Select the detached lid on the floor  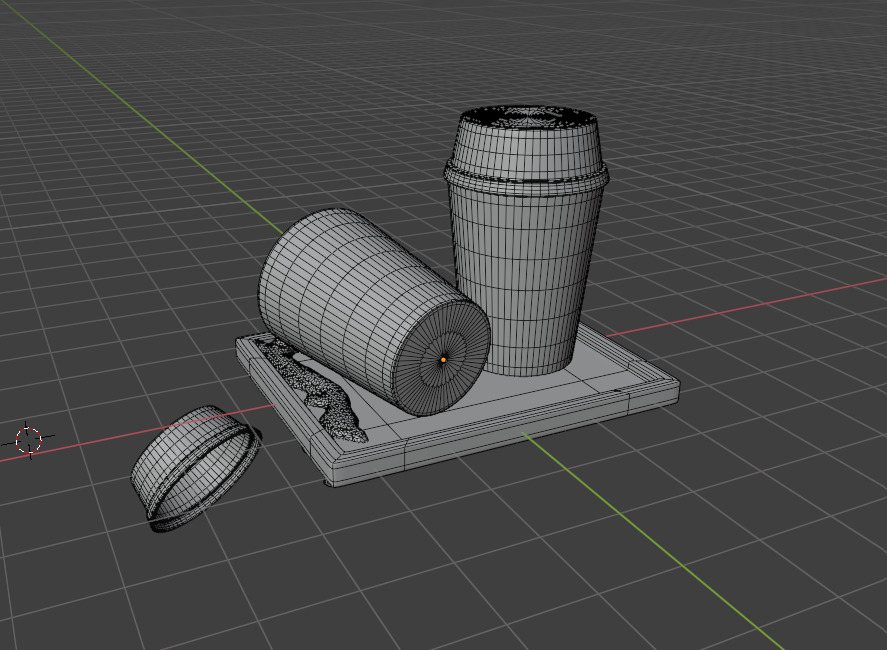(x=195, y=469)
